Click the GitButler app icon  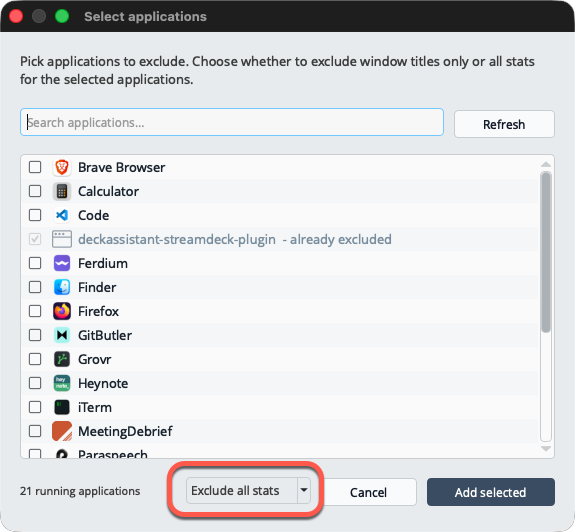(x=62, y=335)
